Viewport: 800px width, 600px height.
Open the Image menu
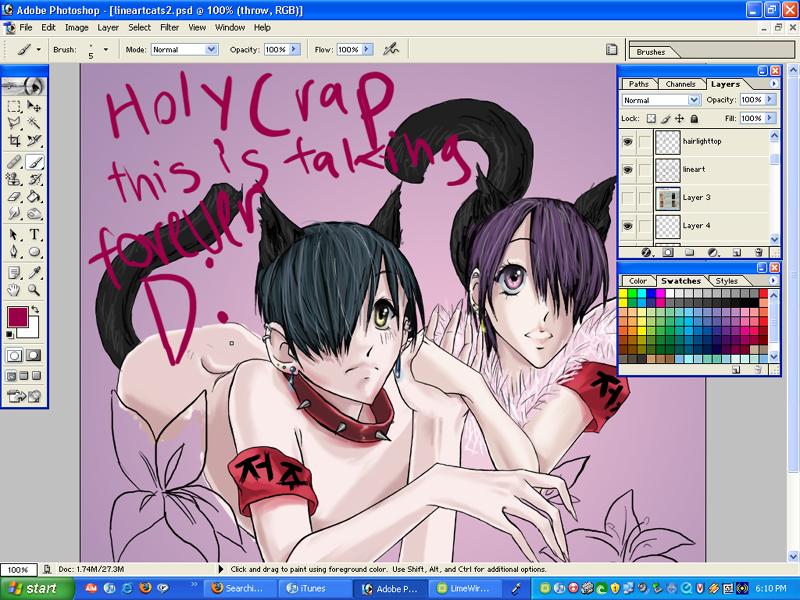[x=77, y=28]
